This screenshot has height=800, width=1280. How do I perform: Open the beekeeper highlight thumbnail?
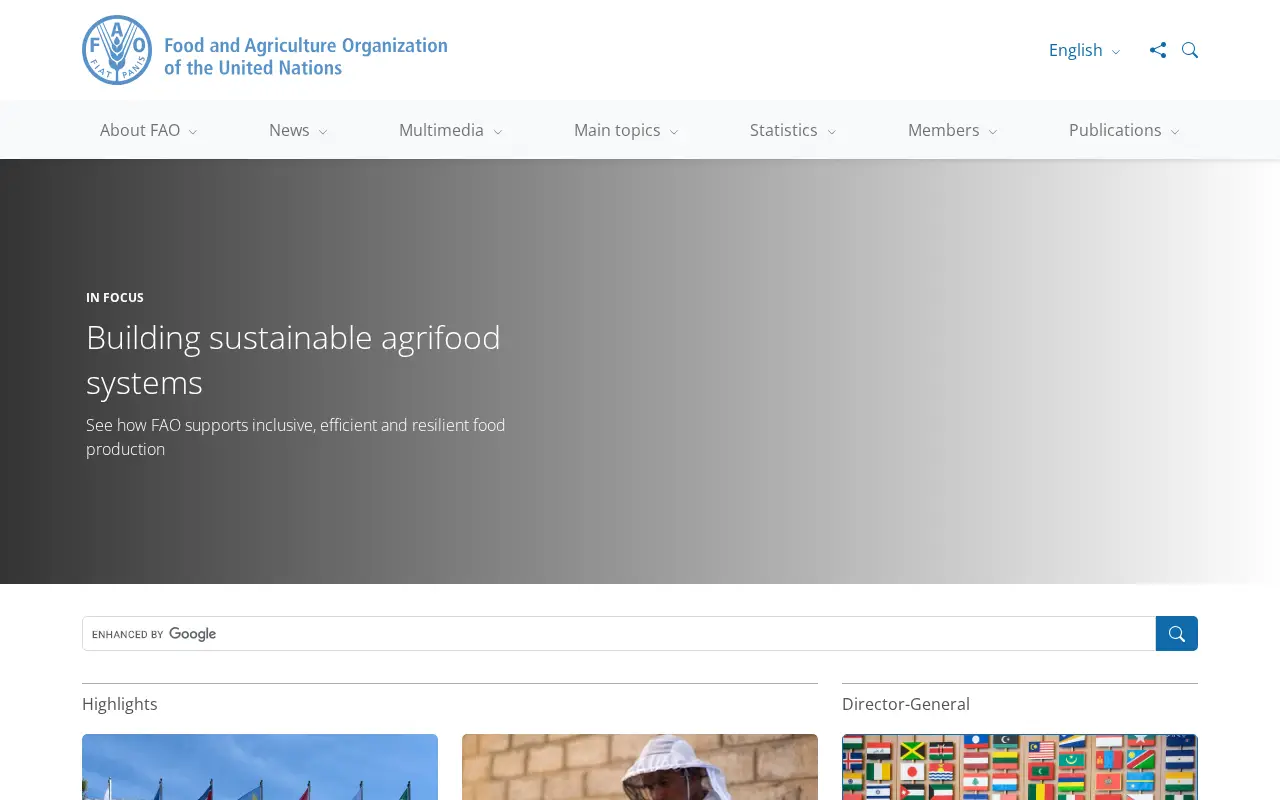click(x=640, y=767)
